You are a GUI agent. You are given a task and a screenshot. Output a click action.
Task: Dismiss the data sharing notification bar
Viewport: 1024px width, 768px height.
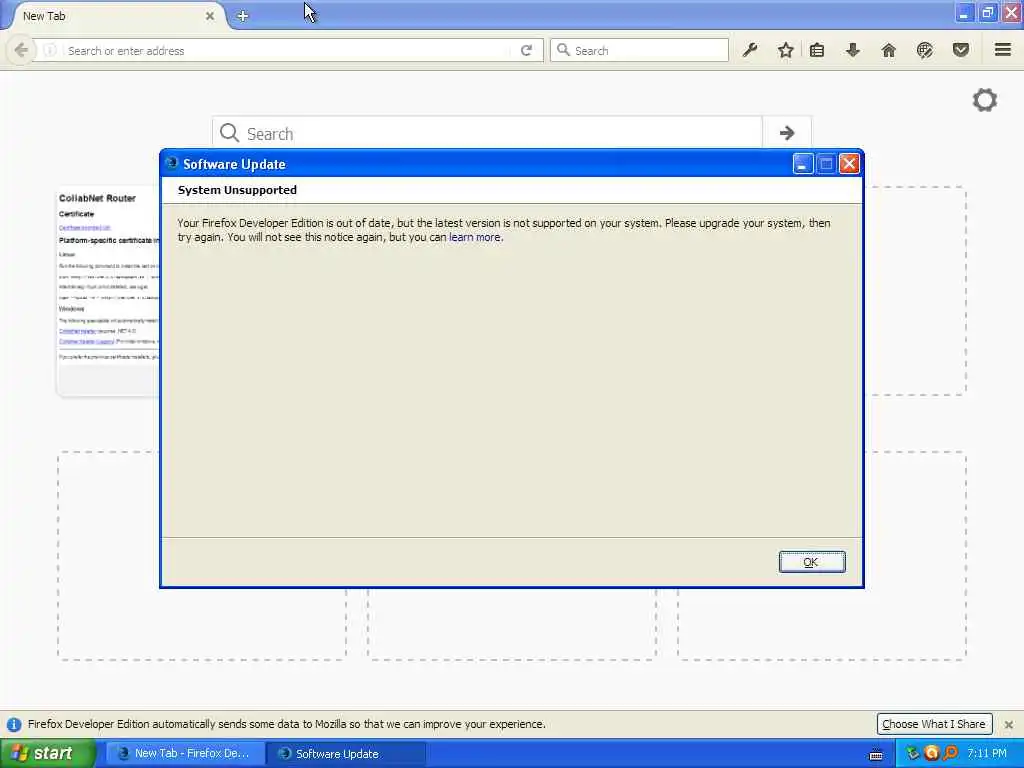[1009, 724]
